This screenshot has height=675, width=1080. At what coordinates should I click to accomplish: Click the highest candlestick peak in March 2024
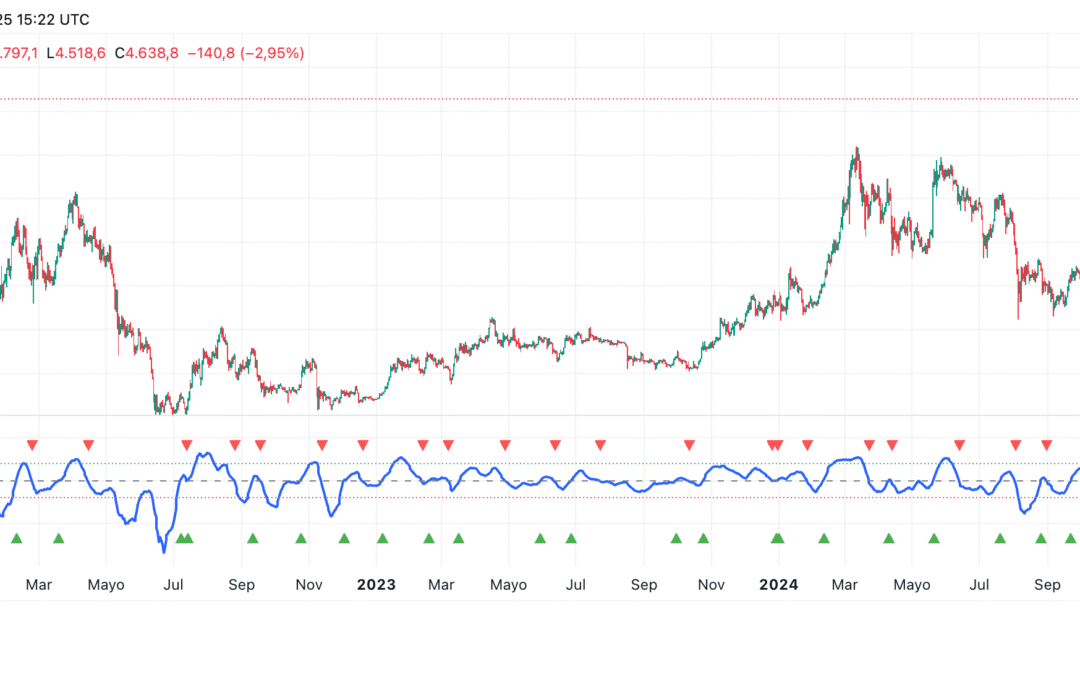click(856, 150)
